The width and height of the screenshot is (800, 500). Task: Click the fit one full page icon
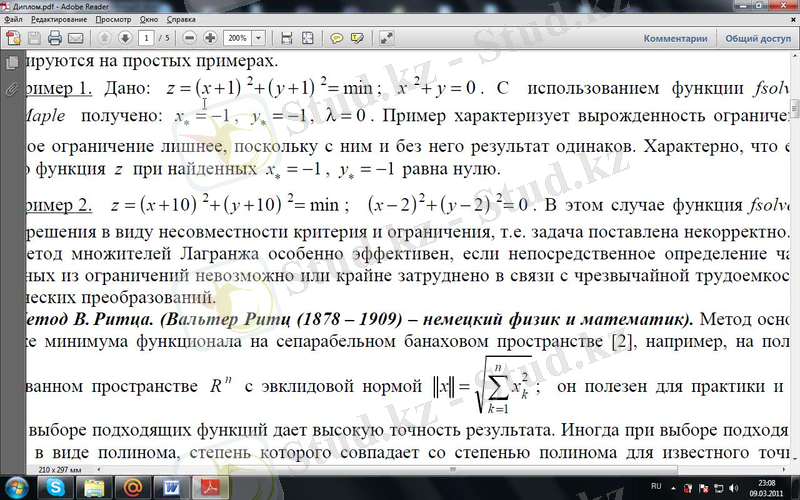click(308, 38)
